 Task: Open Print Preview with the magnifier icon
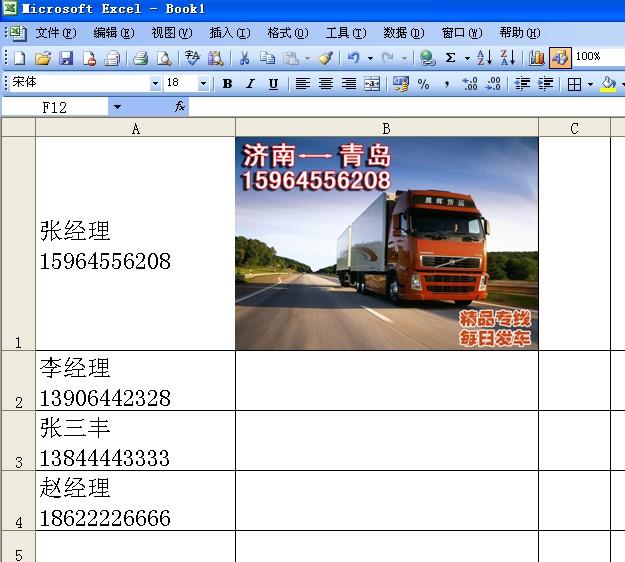coord(164,59)
